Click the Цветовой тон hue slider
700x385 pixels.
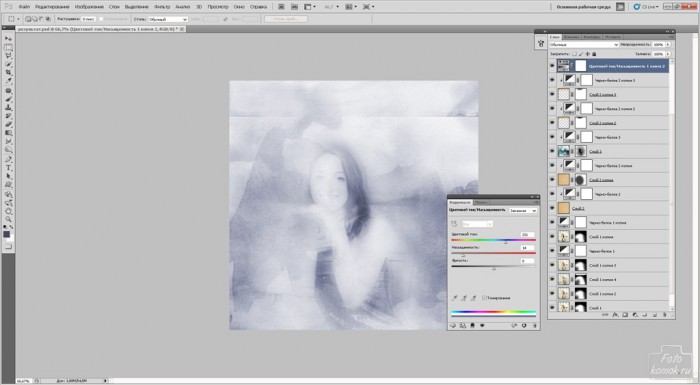pyautogui.click(x=493, y=241)
